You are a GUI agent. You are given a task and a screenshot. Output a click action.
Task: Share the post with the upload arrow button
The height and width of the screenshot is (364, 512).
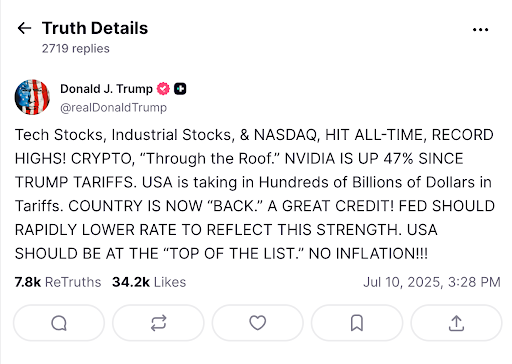[x=456, y=323]
